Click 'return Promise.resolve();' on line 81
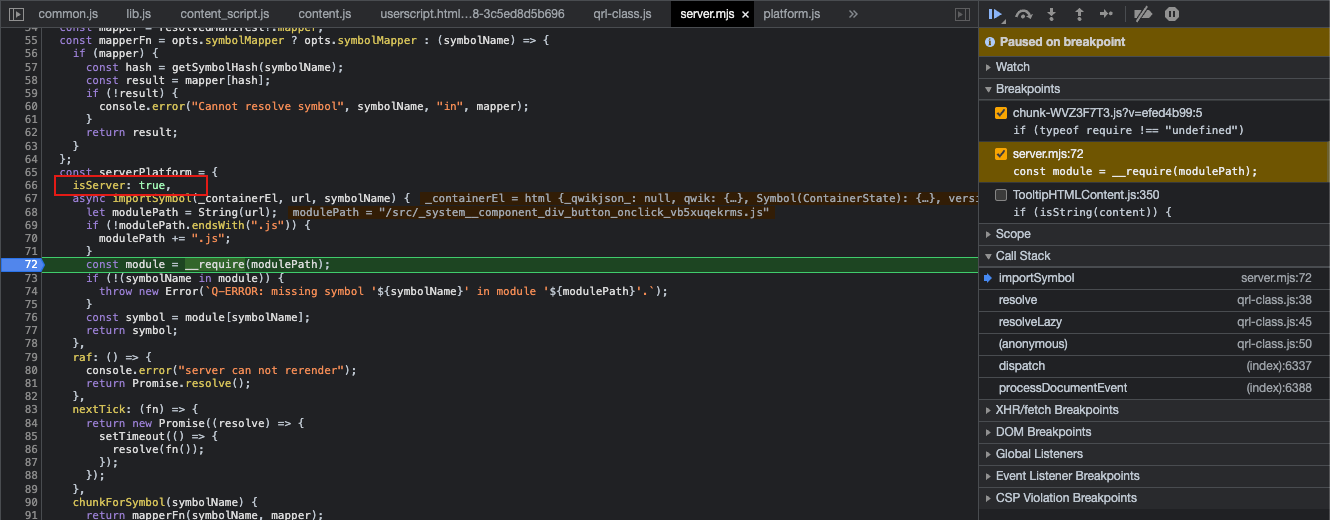The width and height of the screenshot is (1330, 520). point(168,383)
